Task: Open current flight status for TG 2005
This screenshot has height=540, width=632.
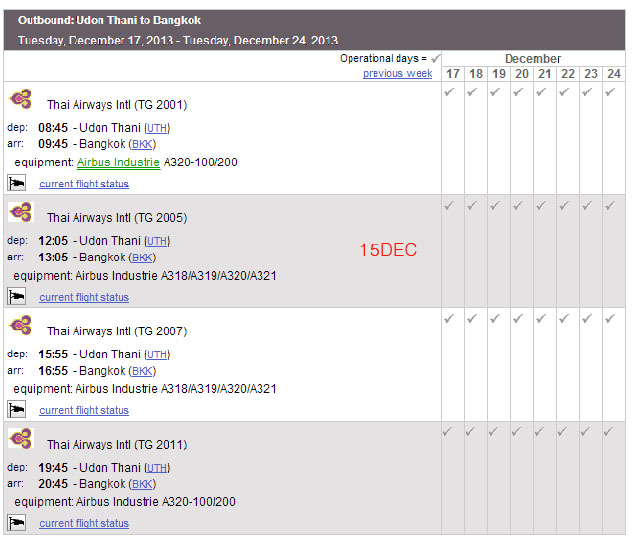Action: (84, 297)
